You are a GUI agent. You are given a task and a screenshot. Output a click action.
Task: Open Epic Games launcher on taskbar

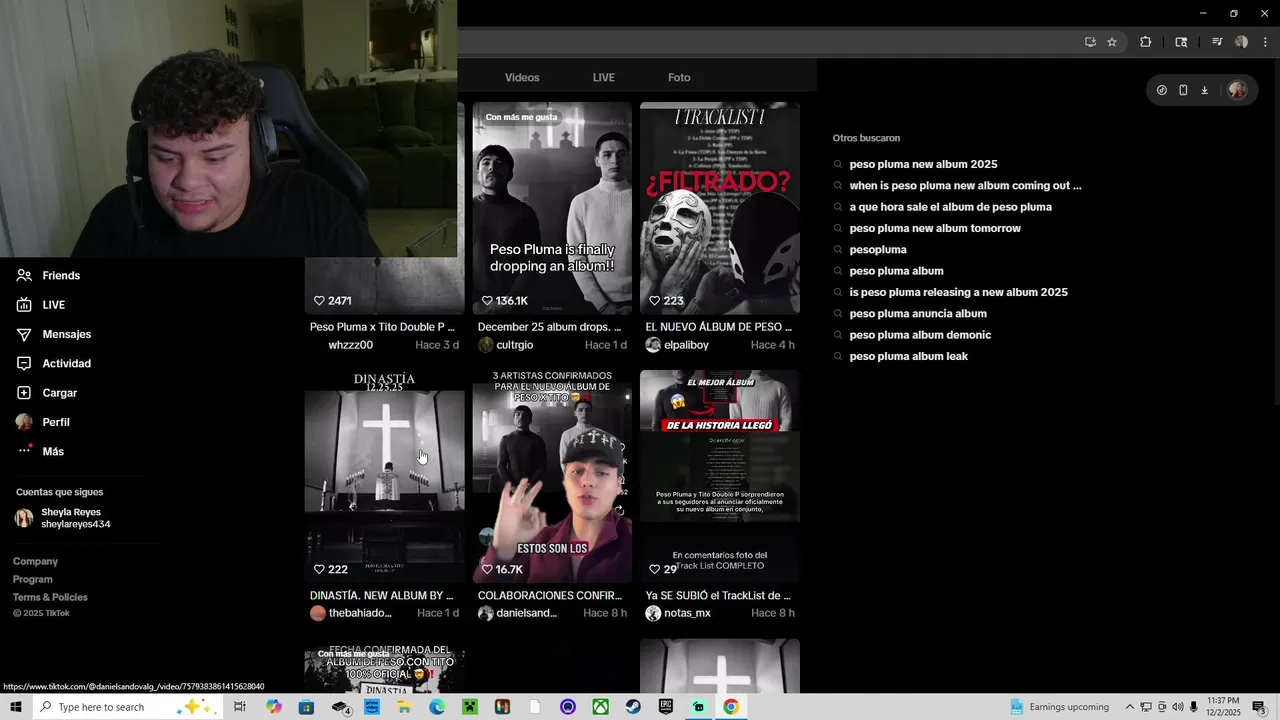coord(666,707)
